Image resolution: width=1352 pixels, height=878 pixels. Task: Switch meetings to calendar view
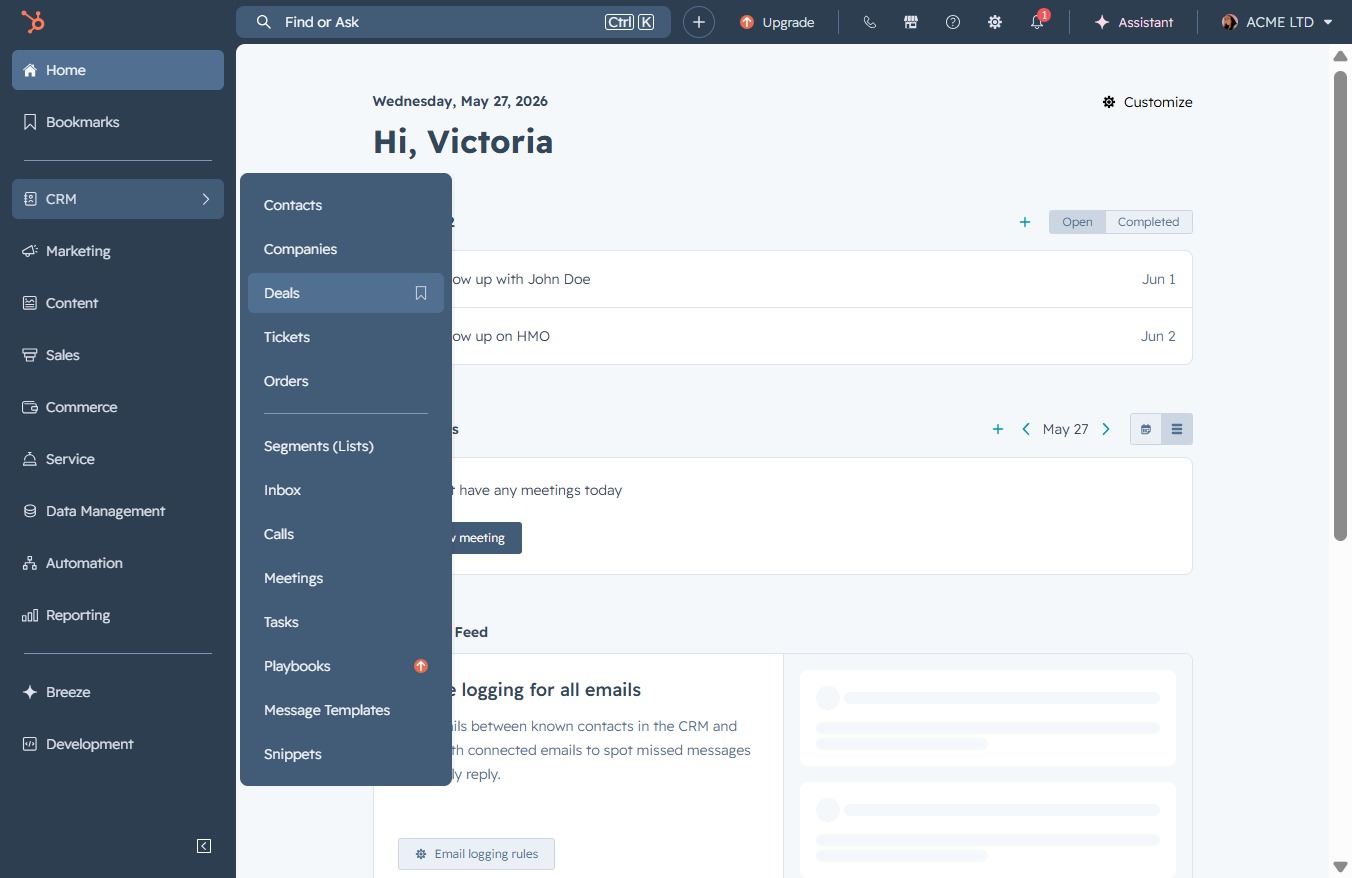click(1146, 429)
